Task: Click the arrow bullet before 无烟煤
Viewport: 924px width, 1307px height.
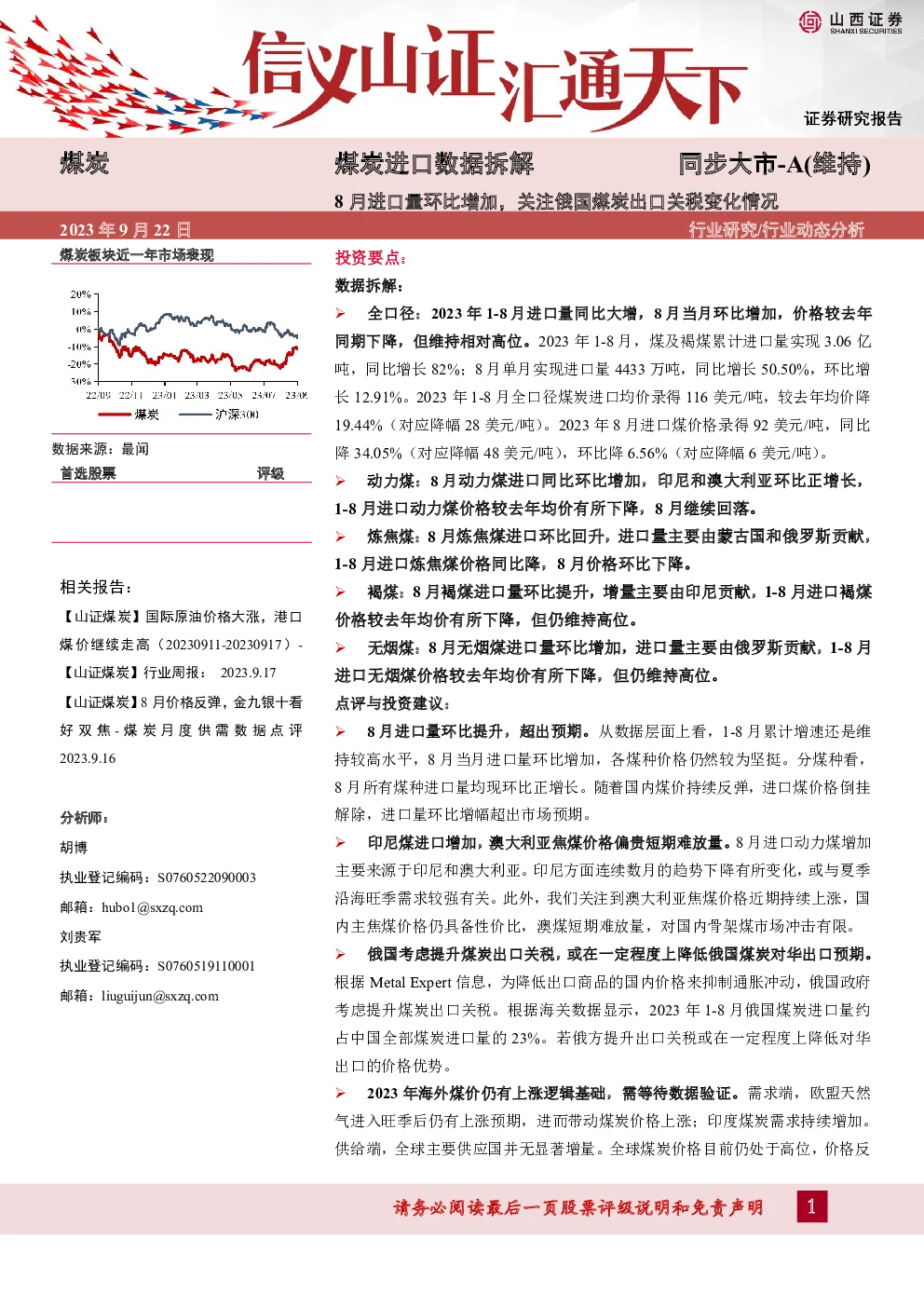Action: click(x=341, y=648)
